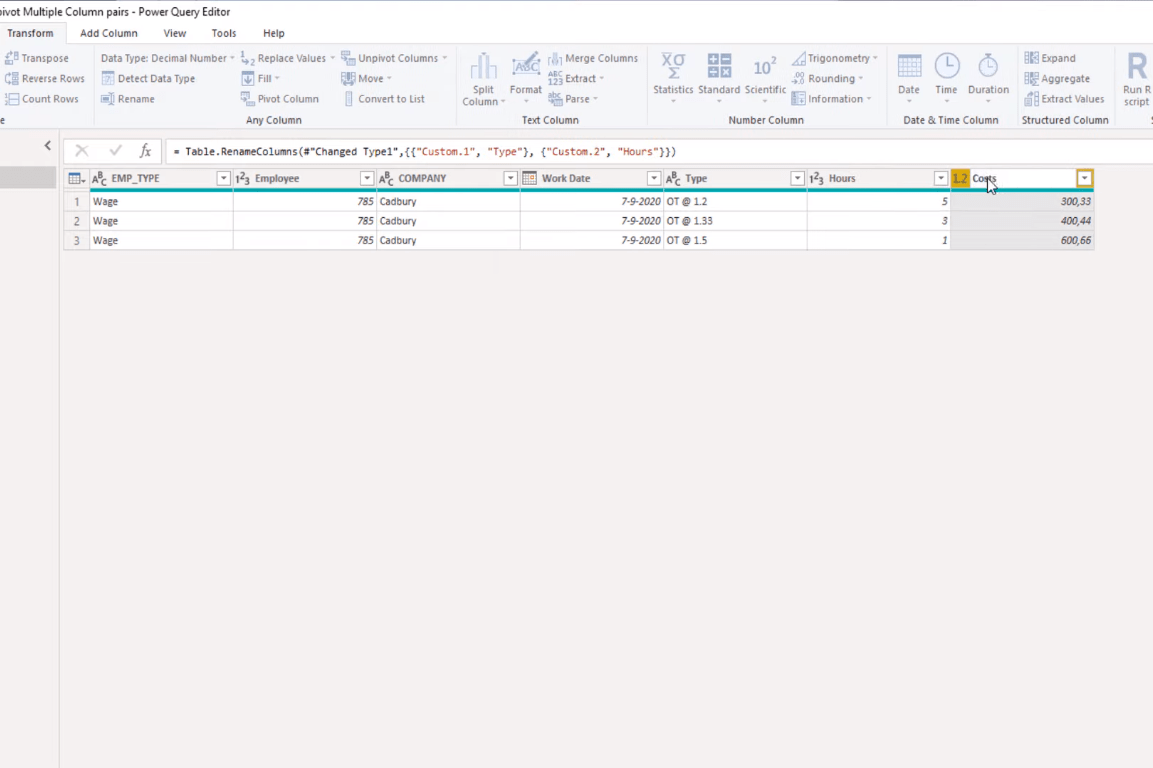Open Standard number operations
The height and width of the screenshot is (768, 1153).
718,79
